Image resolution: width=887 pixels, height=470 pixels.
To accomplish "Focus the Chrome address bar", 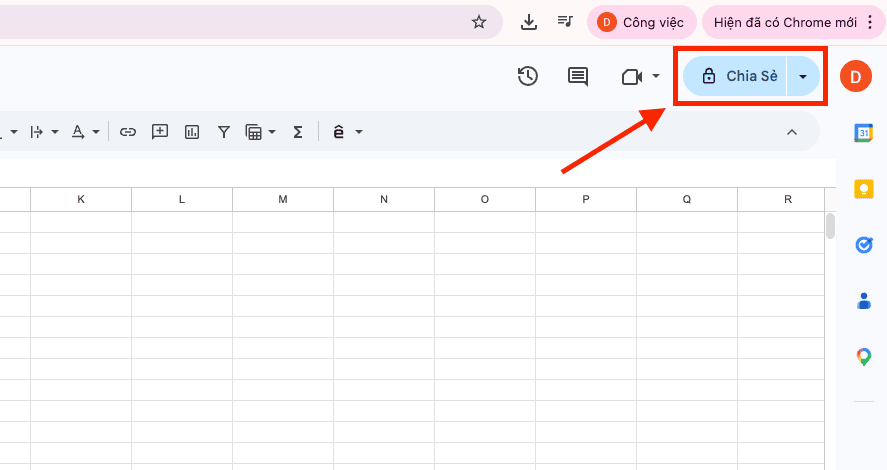I will tap(249, 22).
